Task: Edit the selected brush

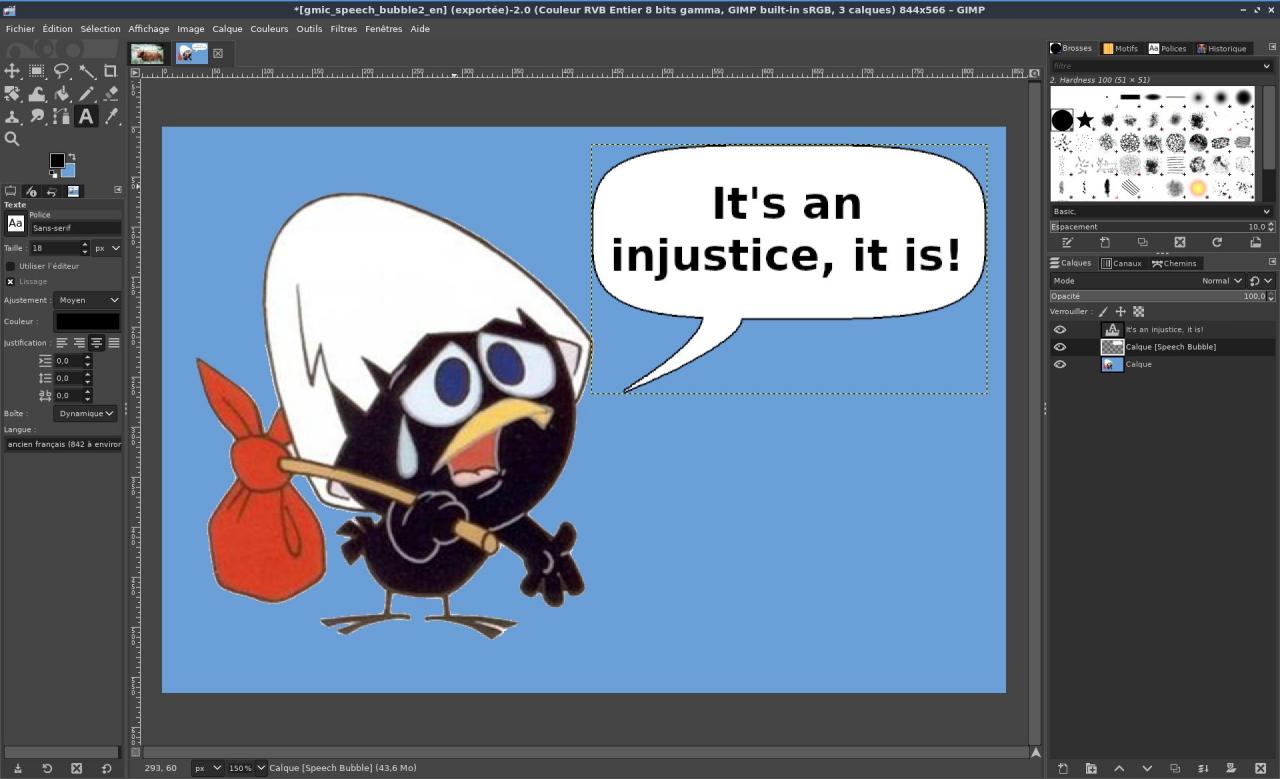Action: coord(1067,242)
